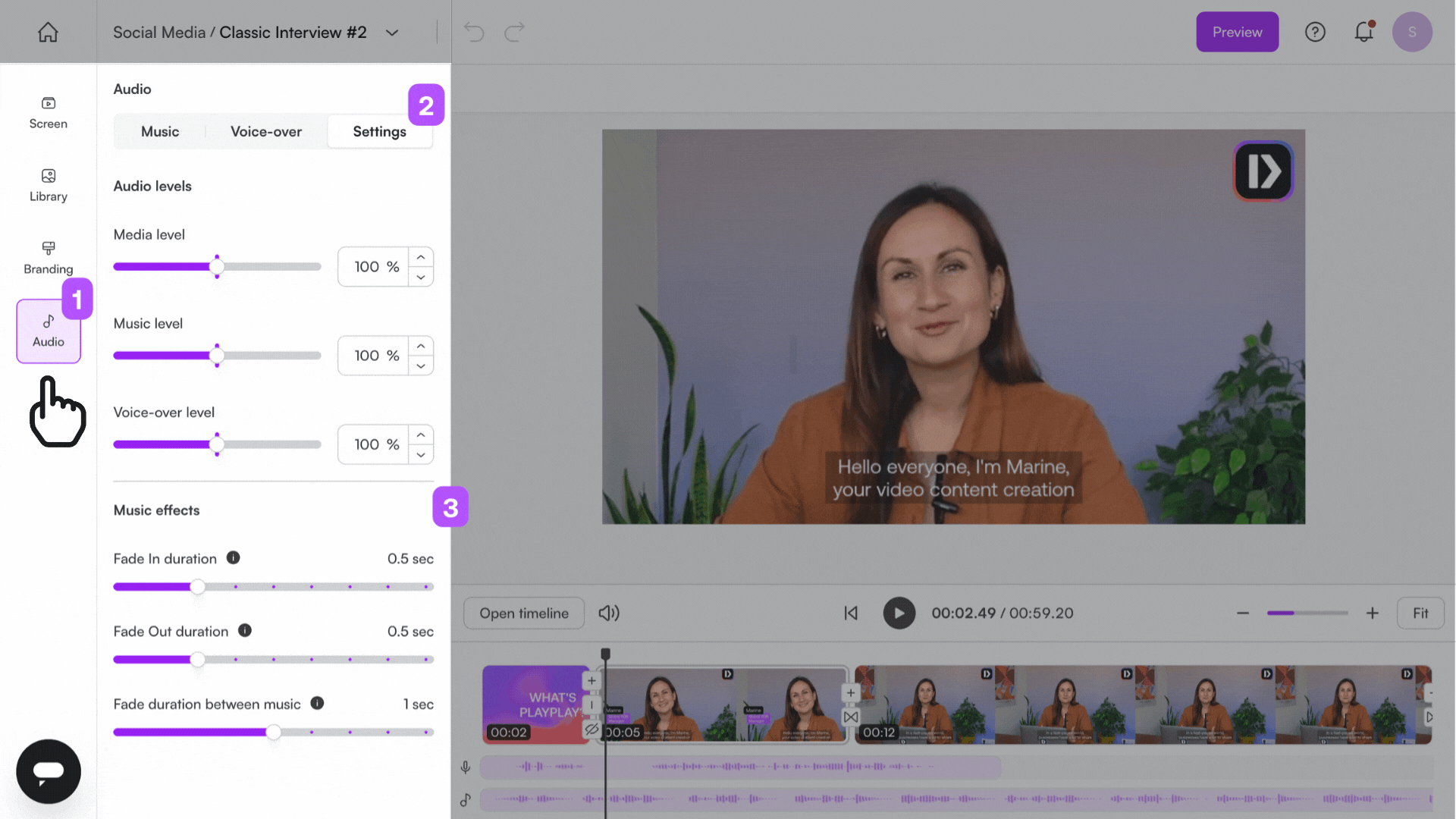Toggle hidden eye icon on timeline clip
Screen dimensions: 1456x819
pyautogui.click(x=591, y=730)
